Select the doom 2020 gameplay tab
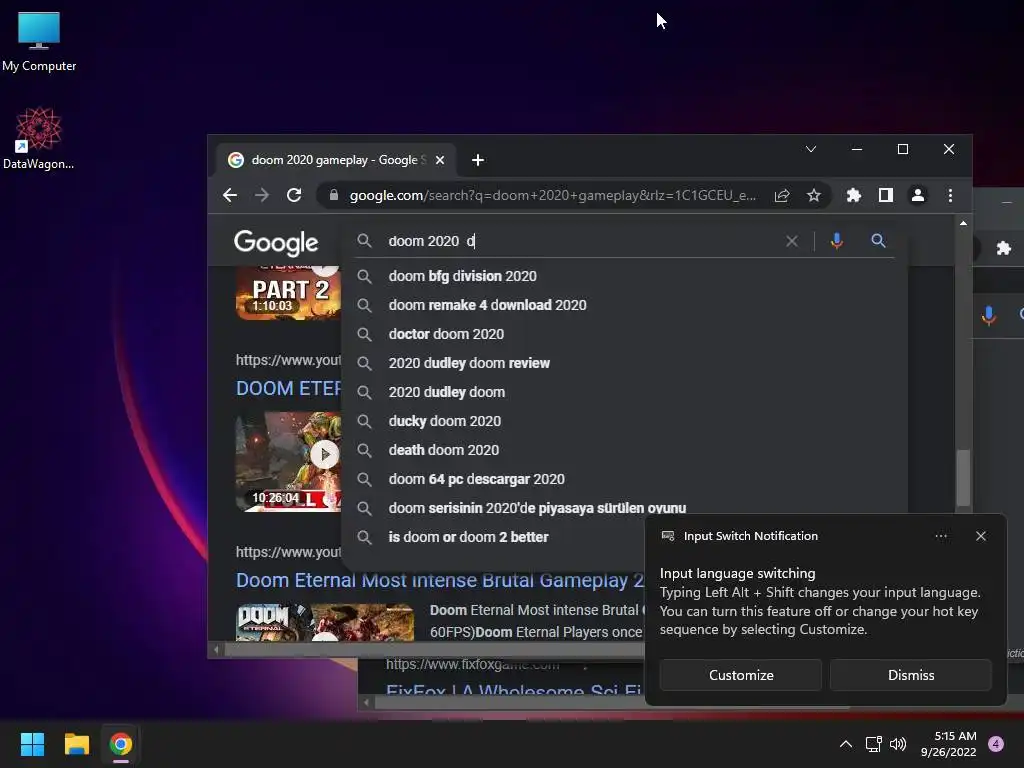 tap(335, 160)
